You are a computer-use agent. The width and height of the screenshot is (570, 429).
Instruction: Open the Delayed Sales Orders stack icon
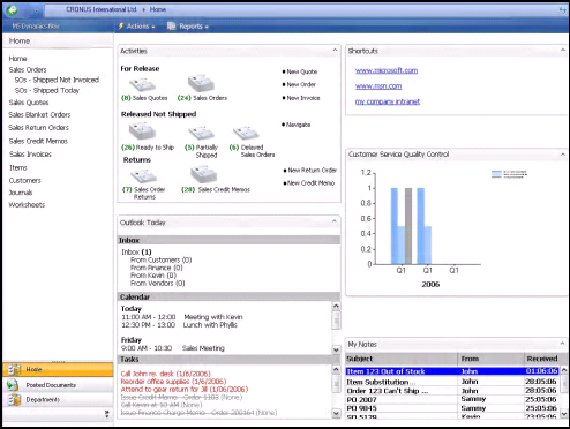(246, 133)
